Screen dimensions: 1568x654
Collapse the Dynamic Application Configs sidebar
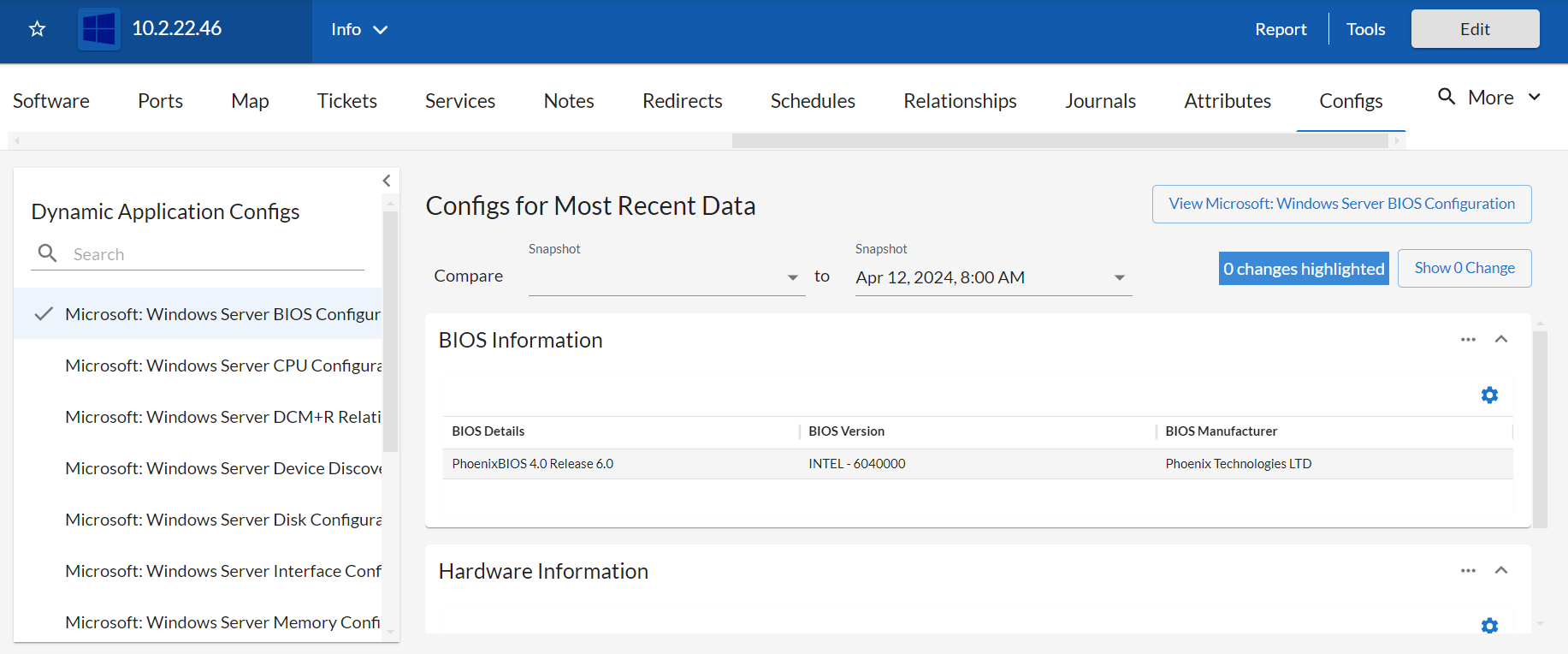[x=387, y=181]
